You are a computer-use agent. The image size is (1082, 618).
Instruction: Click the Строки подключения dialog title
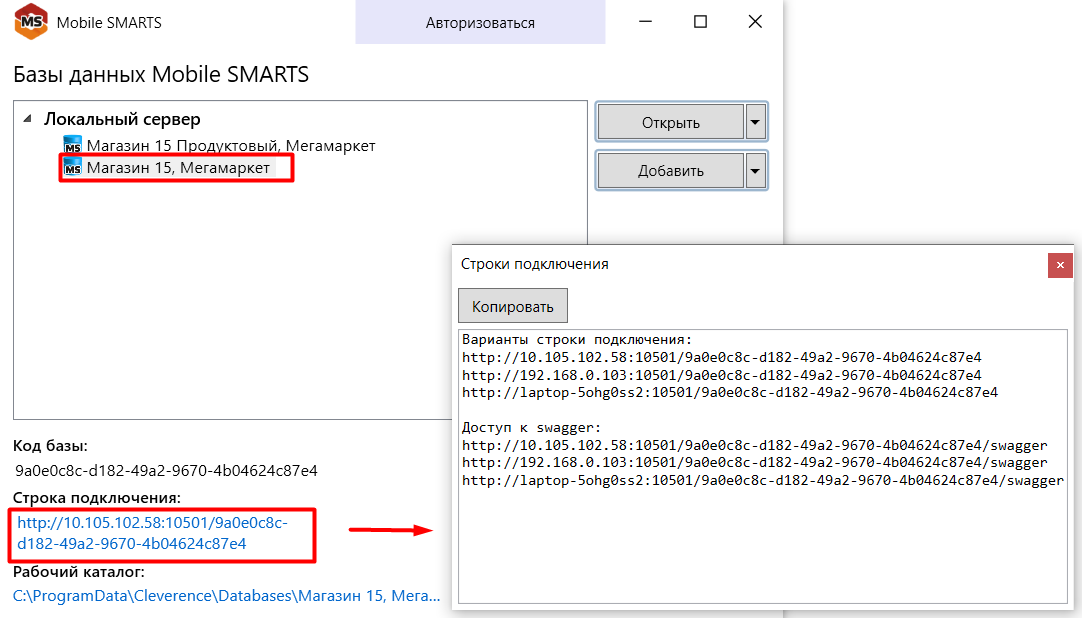coord(535,264)
